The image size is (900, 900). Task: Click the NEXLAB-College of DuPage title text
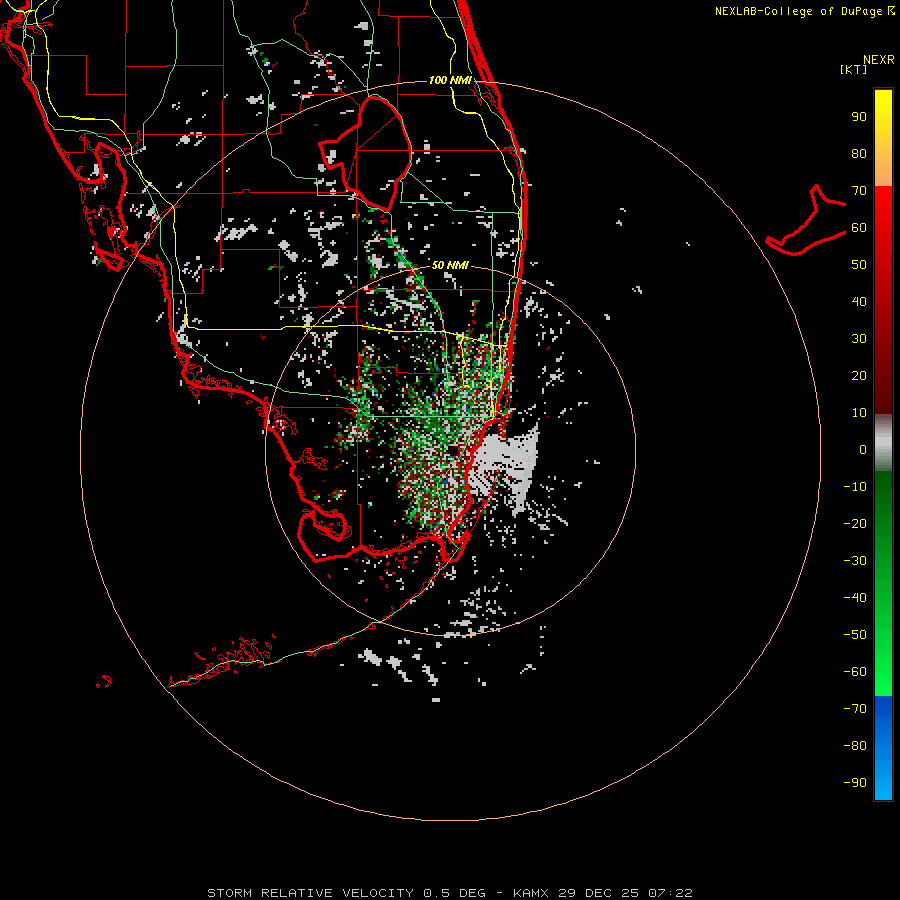click(804, 11)
